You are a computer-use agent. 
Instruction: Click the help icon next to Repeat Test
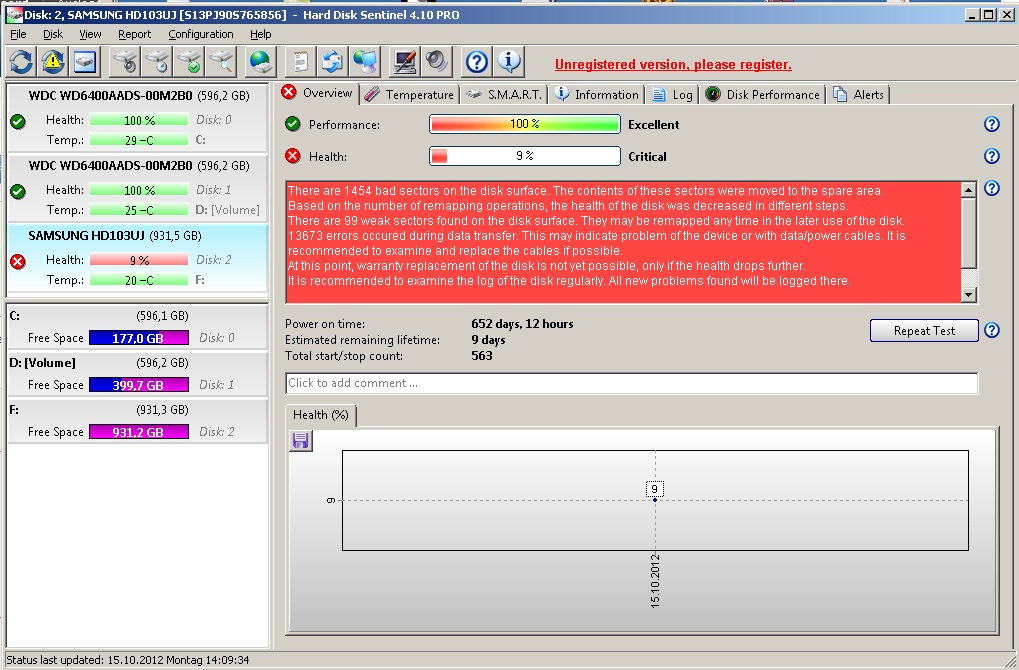991,330
